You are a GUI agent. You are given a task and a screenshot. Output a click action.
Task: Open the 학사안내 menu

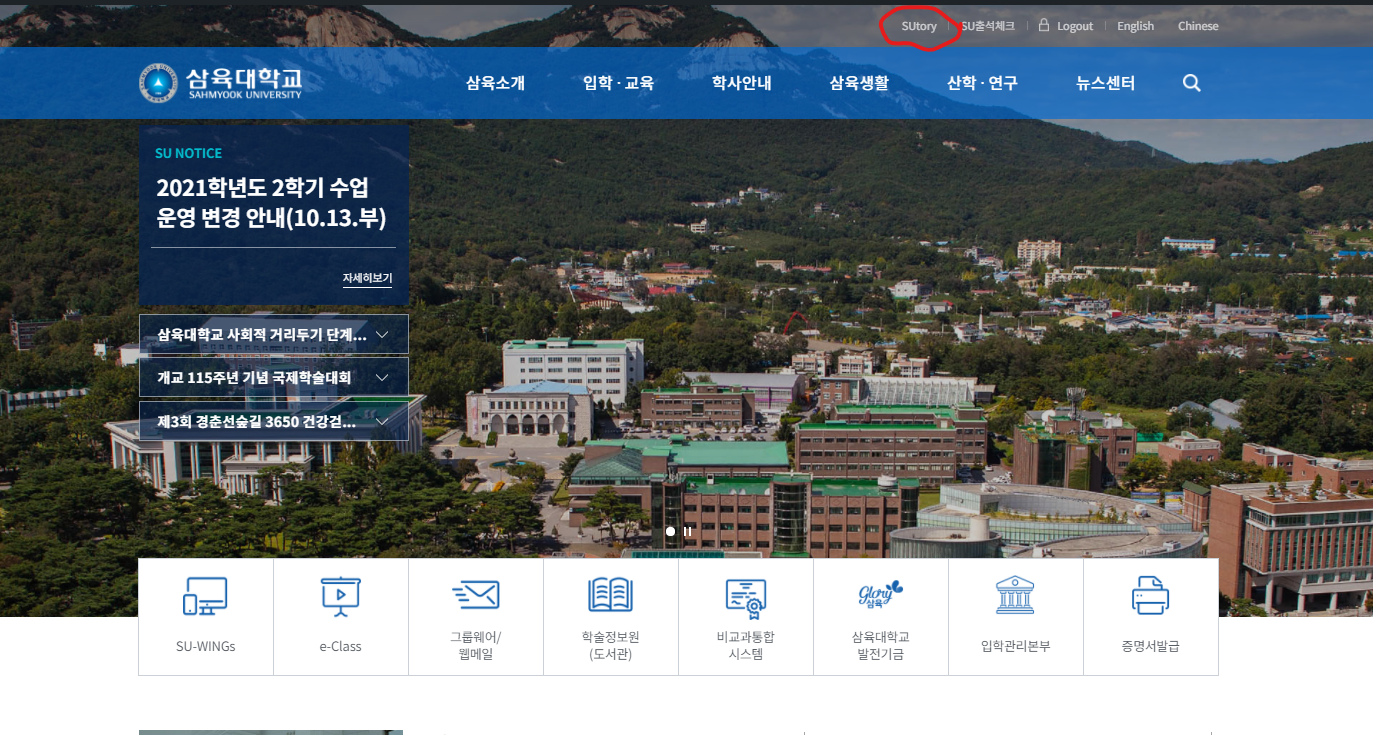(x=741, y=83)
